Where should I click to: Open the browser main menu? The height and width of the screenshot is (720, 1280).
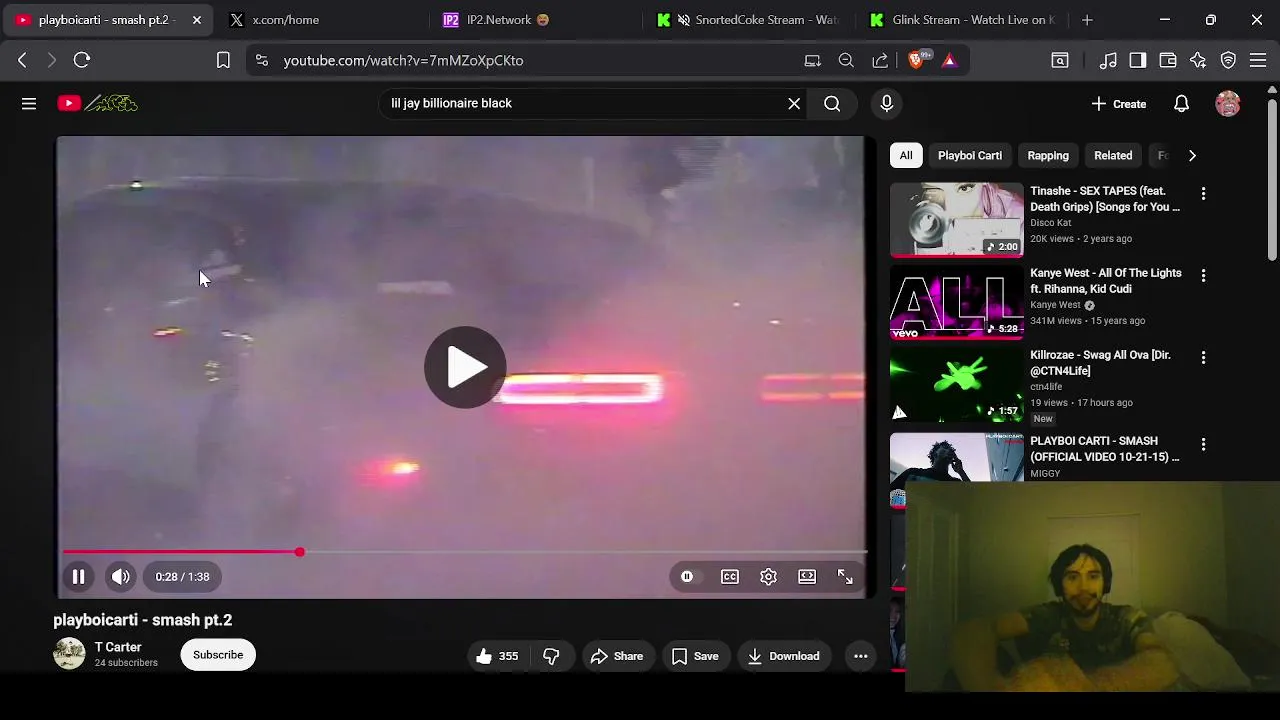point(1259,60)
